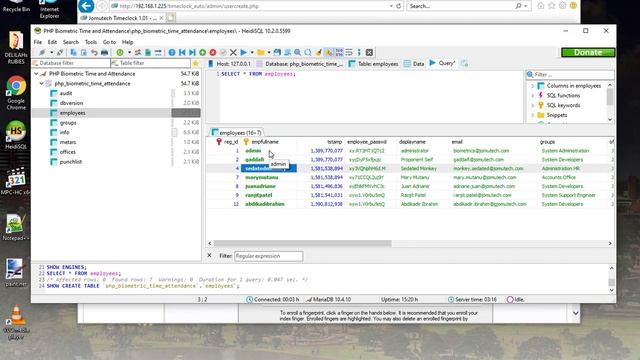Open a new query tab icon
The height and width of the screenshot is (360, 640).
click(464, 63)
